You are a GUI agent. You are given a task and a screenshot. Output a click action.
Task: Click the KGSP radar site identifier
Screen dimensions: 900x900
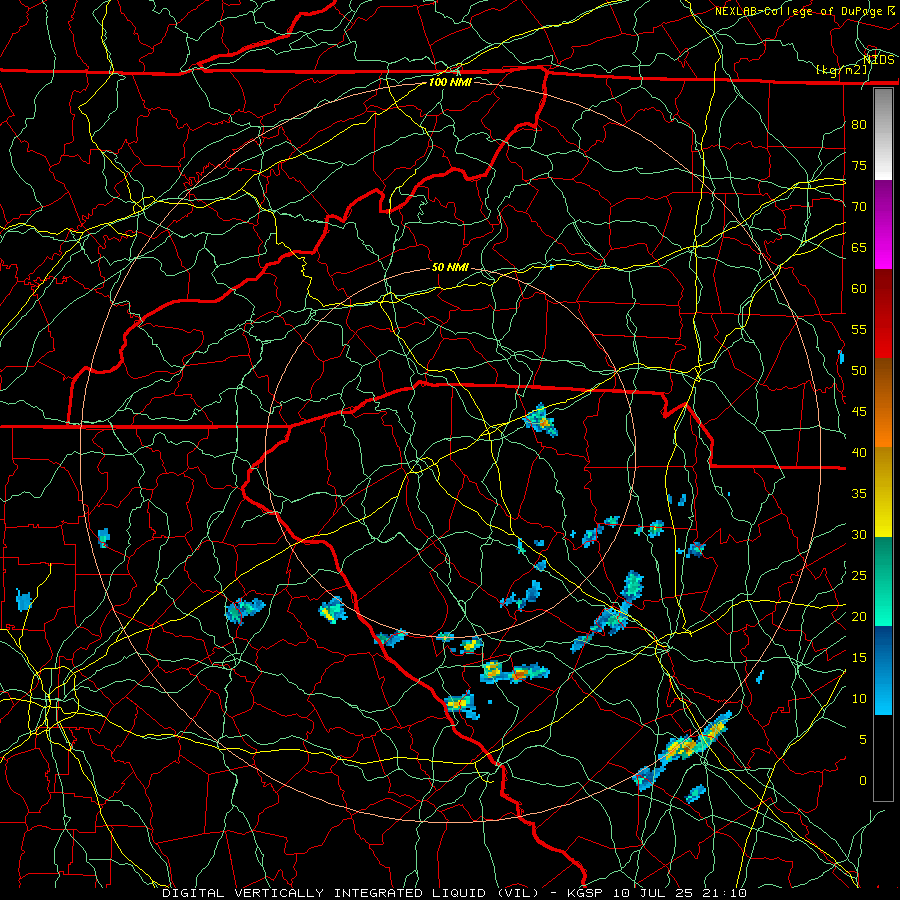point(587,893)
